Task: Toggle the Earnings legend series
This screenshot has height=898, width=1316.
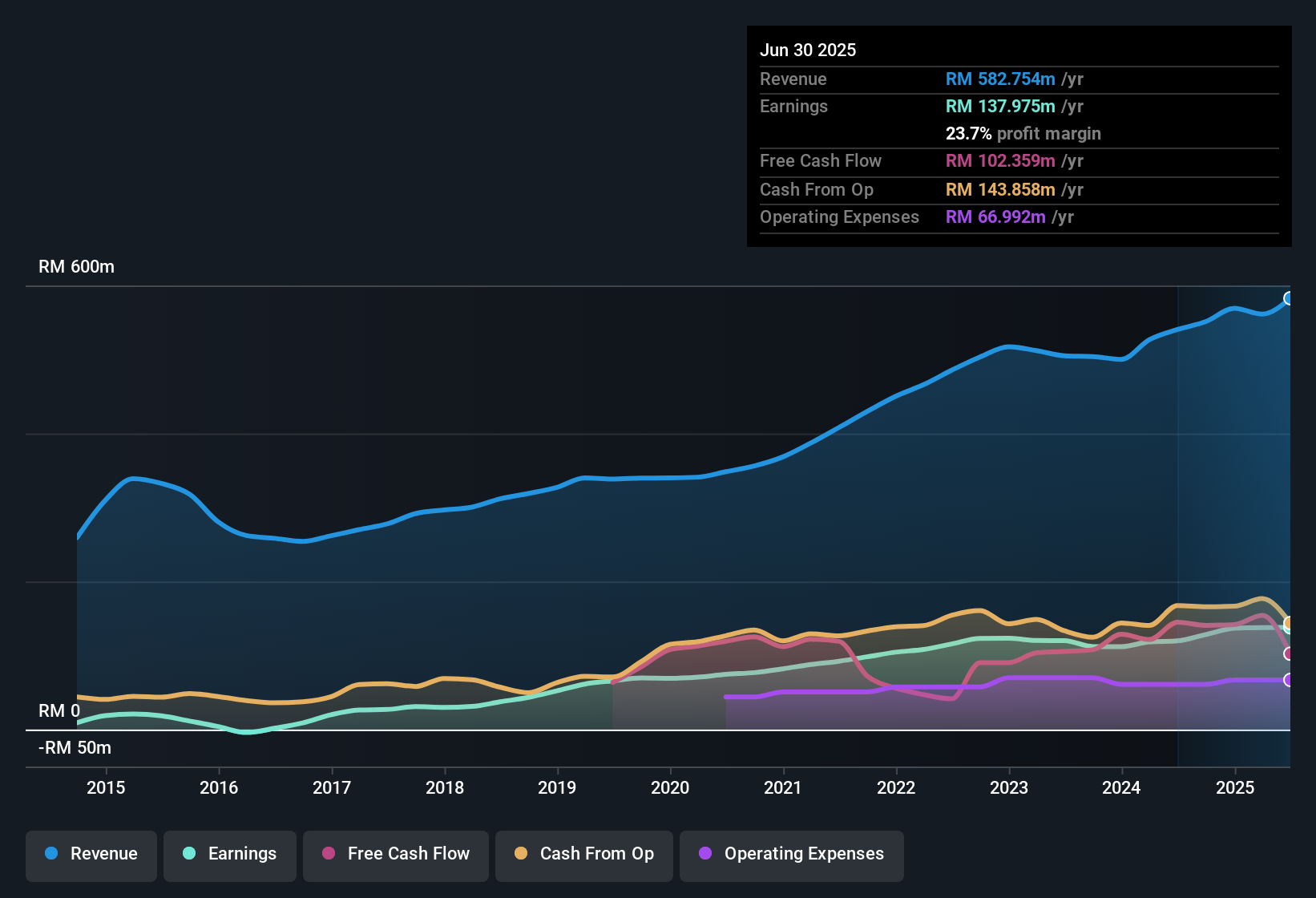Action: (230, 854)
